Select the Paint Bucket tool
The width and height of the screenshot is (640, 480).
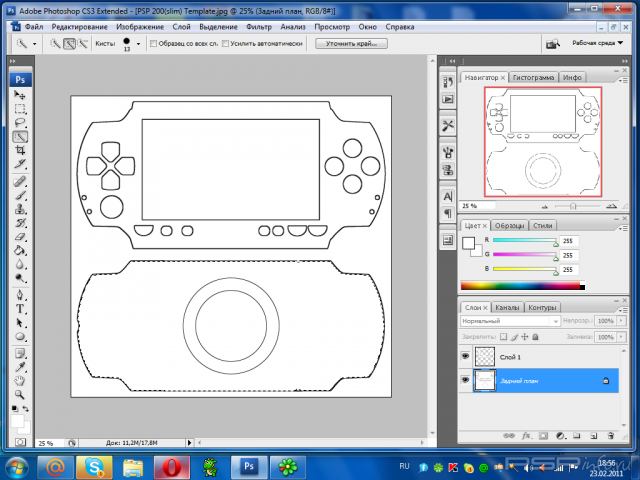point(20,251)
